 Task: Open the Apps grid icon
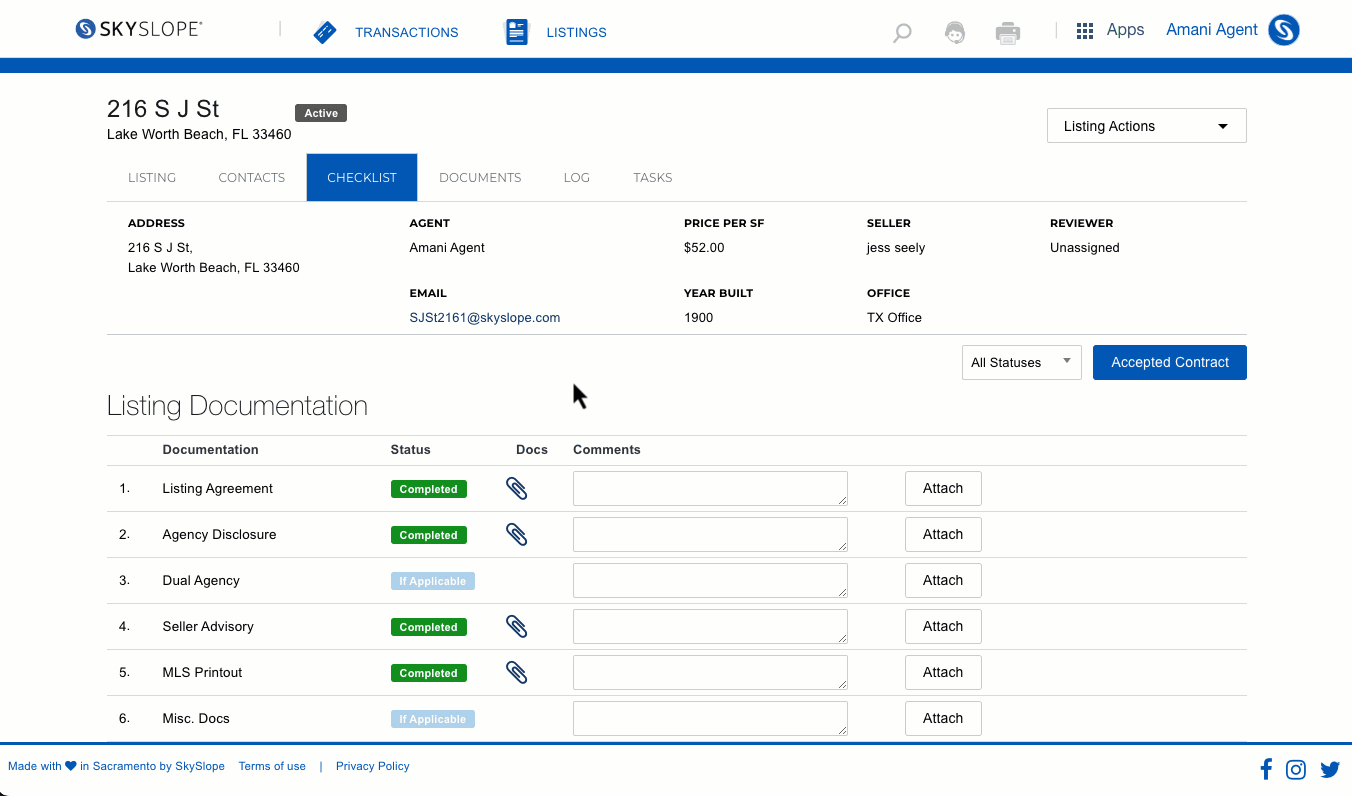[1085, 31]
